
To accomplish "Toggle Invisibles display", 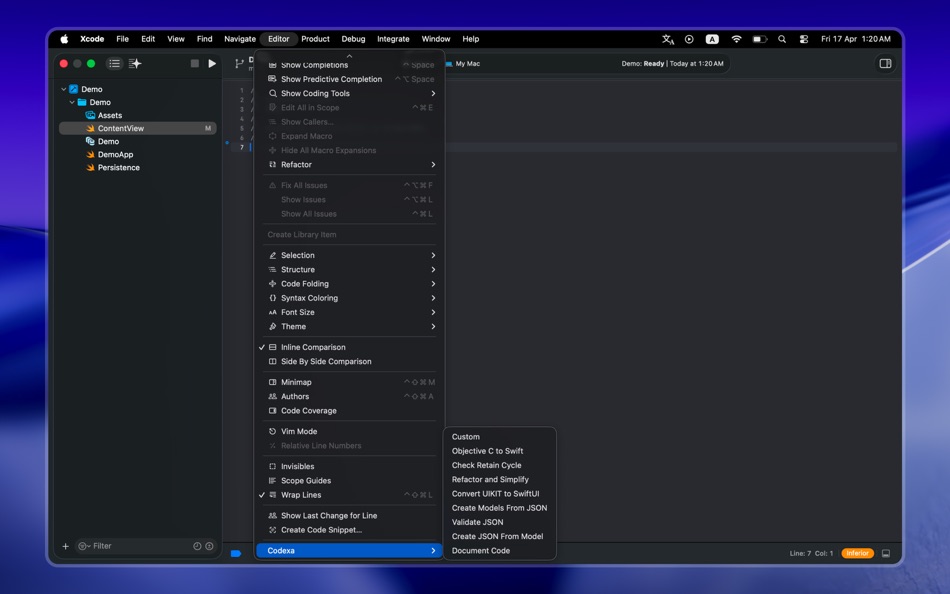I will coord(350,467).
